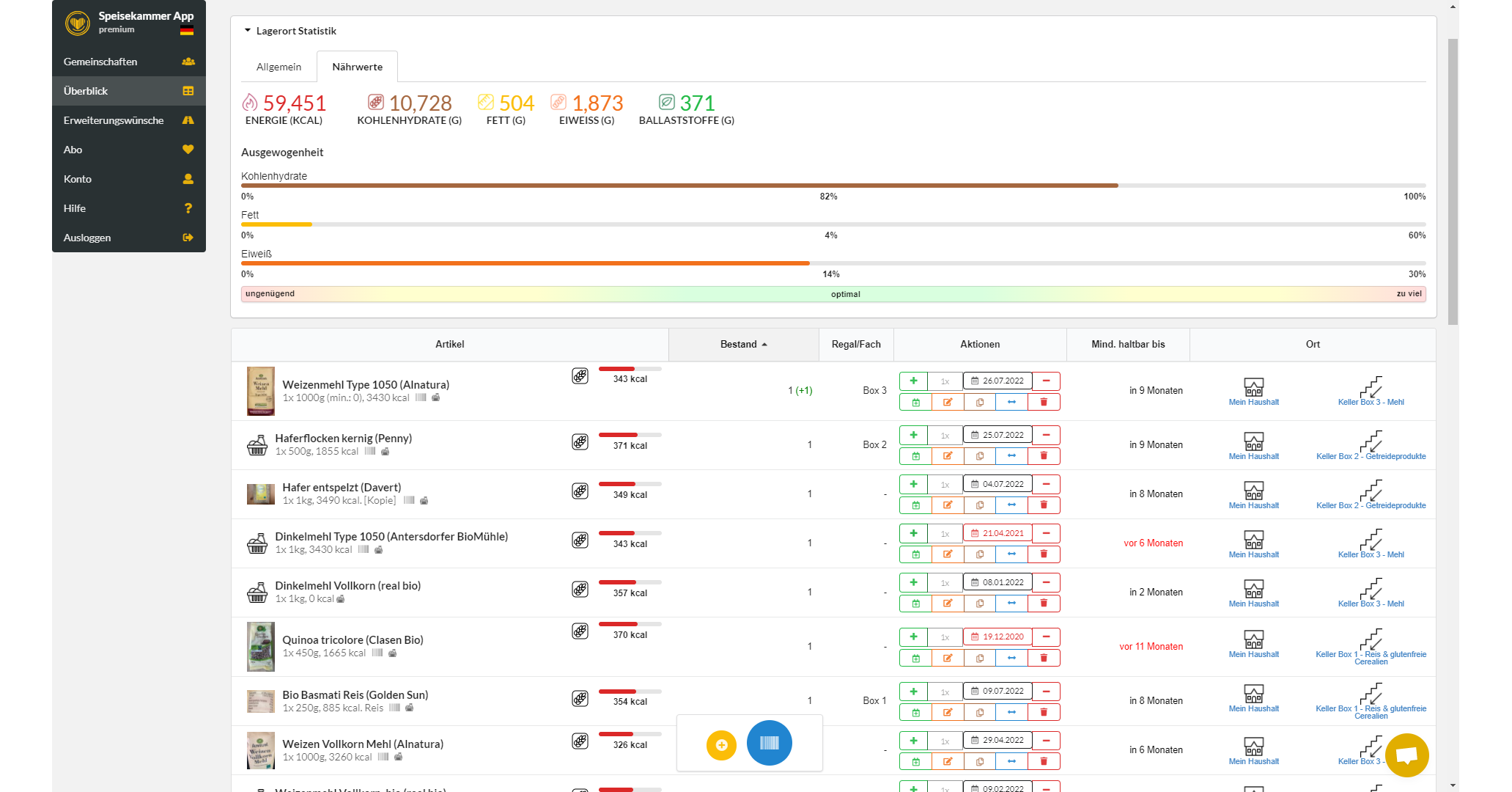Open the blue barcode scanner button
1512x792 pixels.
click(x=769, y=744)
